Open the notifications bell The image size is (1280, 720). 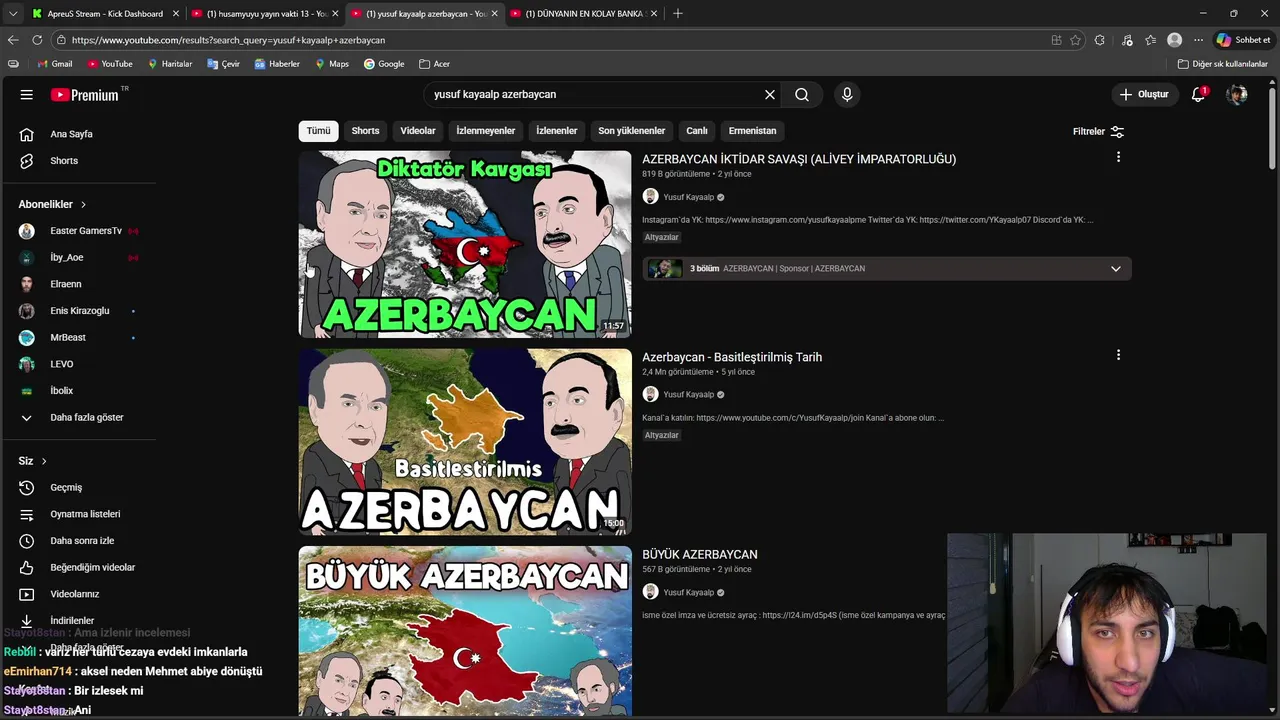(1198, 94)
